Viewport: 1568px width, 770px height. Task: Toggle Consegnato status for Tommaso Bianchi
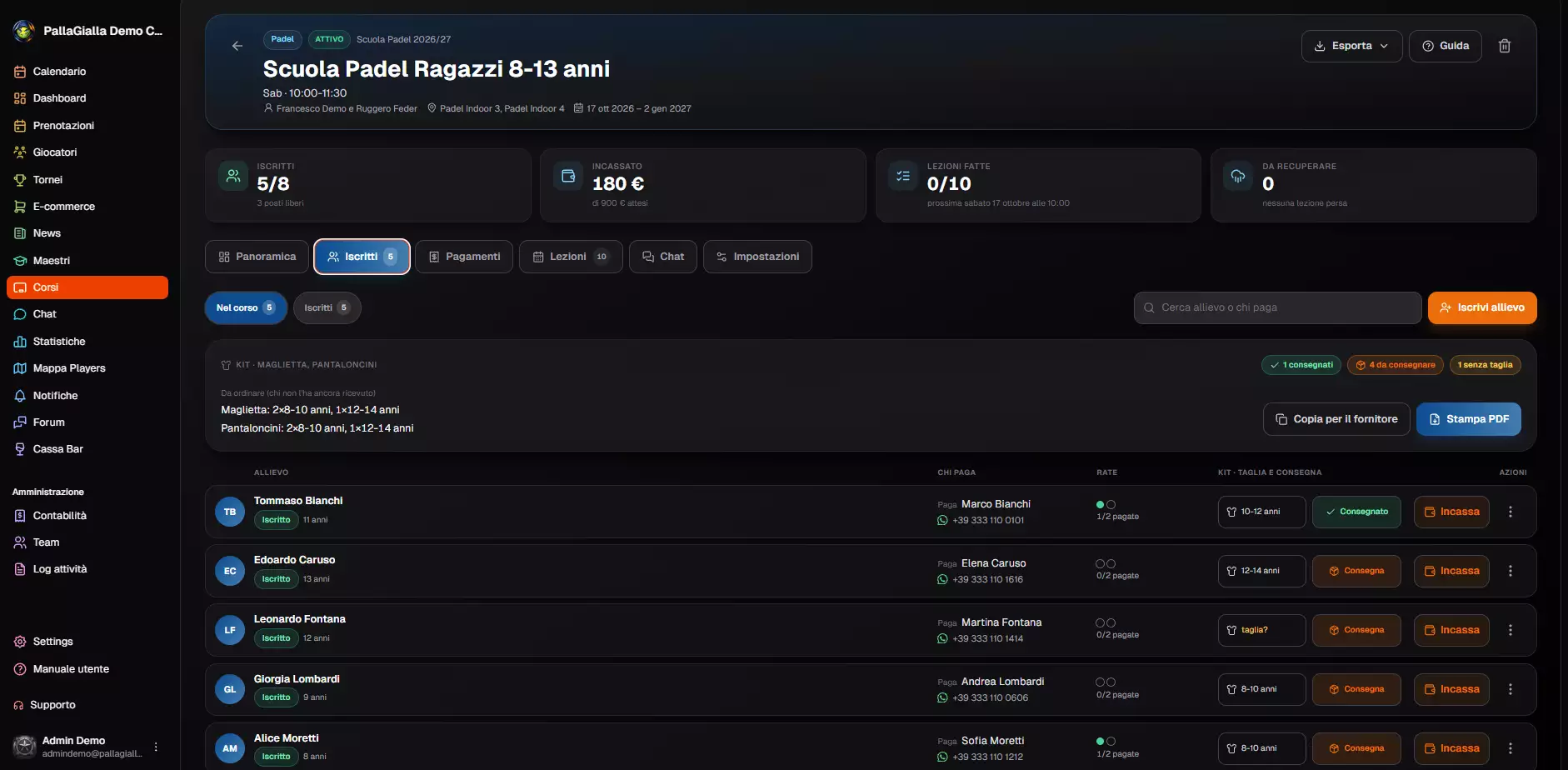(x=1356, y=512)
